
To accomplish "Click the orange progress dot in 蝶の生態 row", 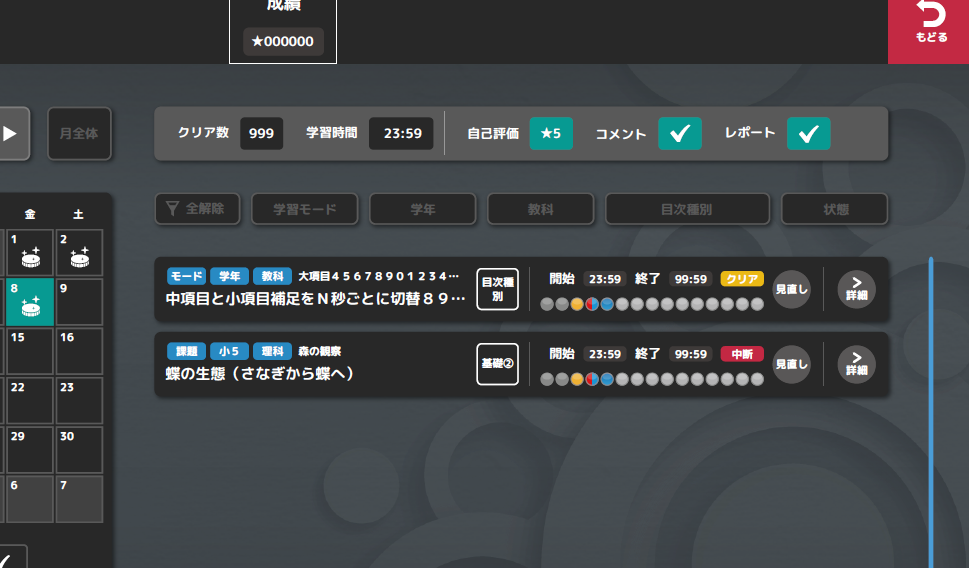I will pyautogui.click(x=577, y=379).
